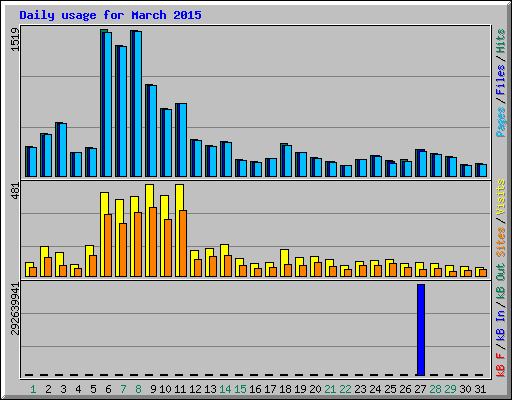This screenshot has height=400, width=512.
Task: Click day 17 on the x-axis
Action: coord(270,389)
